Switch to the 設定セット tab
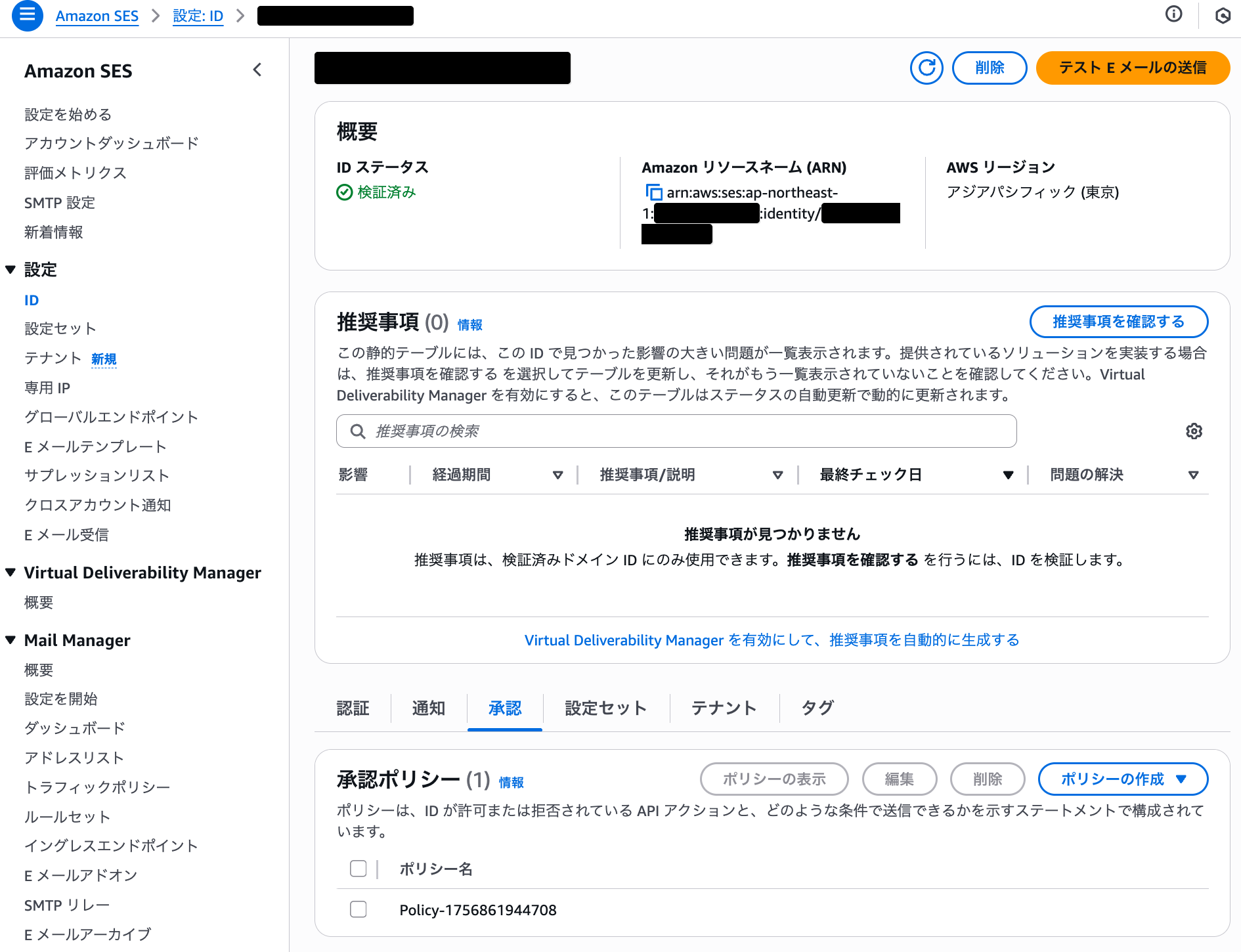 point(605,708)
